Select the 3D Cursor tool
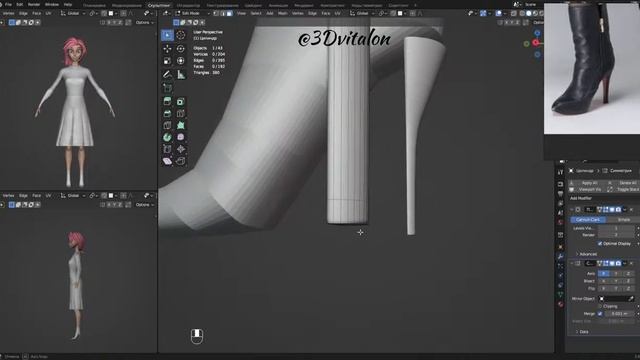The image size is (640, 360). point(180,35)
